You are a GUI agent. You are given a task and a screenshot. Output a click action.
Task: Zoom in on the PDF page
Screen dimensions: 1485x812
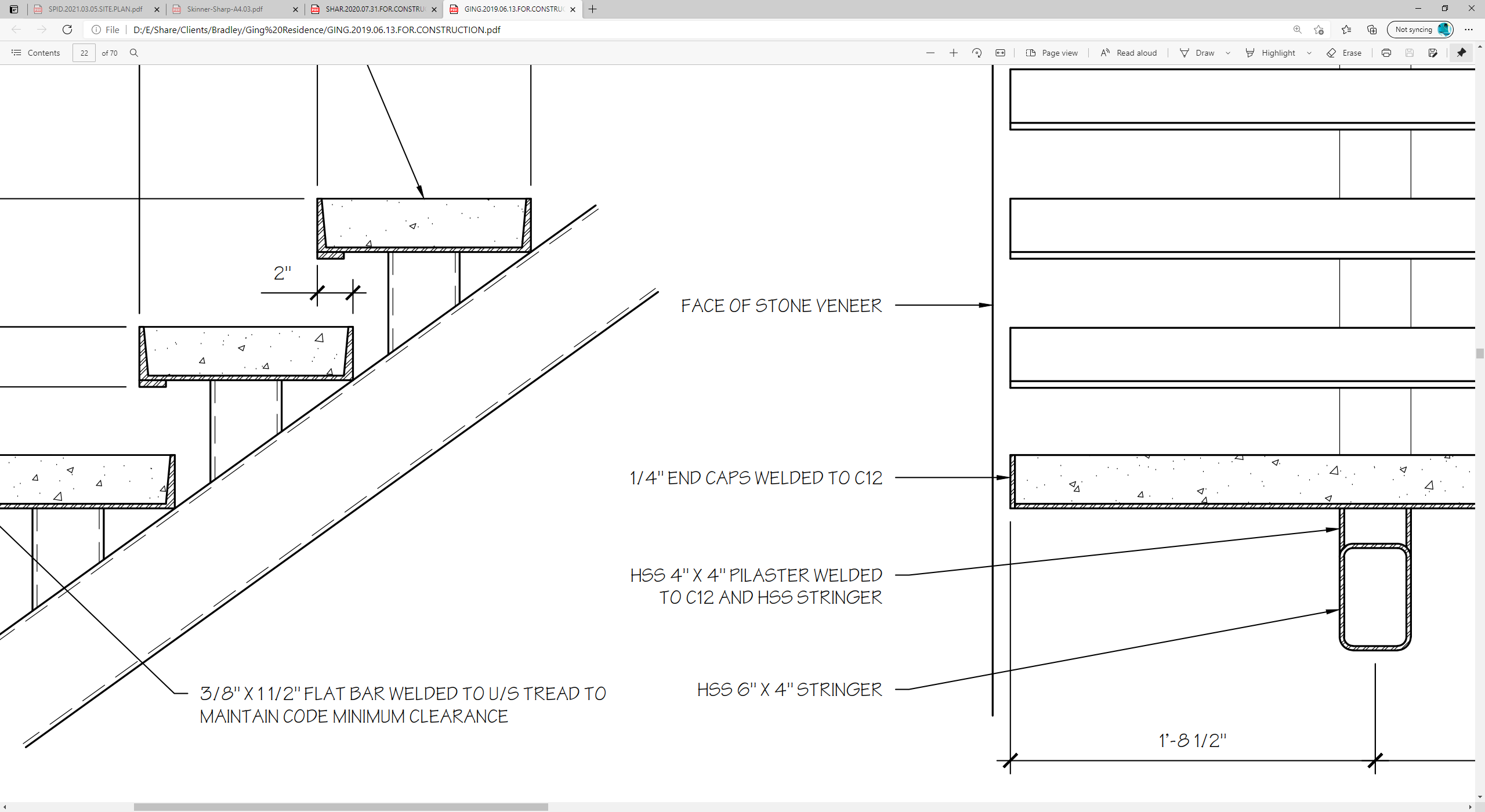point(953,53)
